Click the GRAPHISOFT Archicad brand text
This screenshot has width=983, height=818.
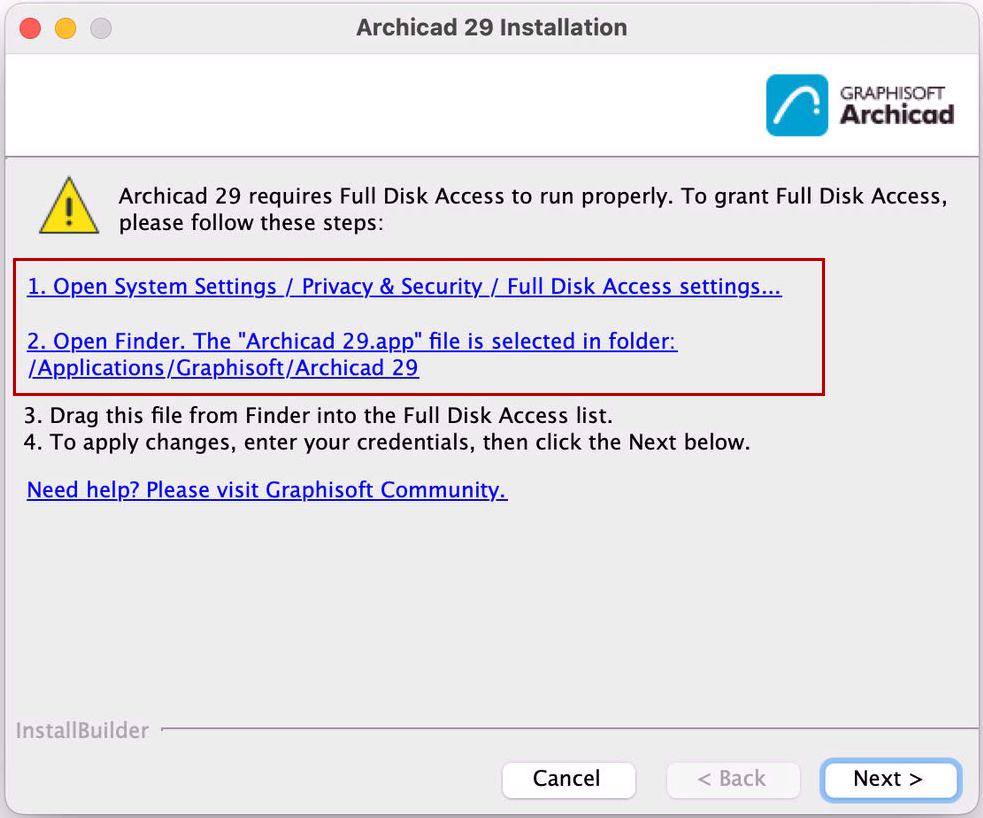pyautogui.click(x=896, y=105)
